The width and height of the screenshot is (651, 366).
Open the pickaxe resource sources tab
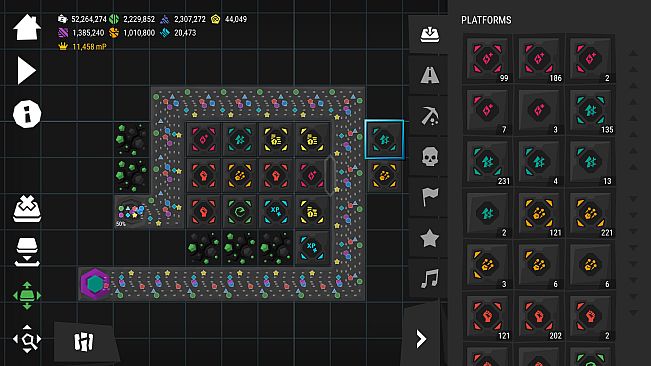(x=430, y=116)
